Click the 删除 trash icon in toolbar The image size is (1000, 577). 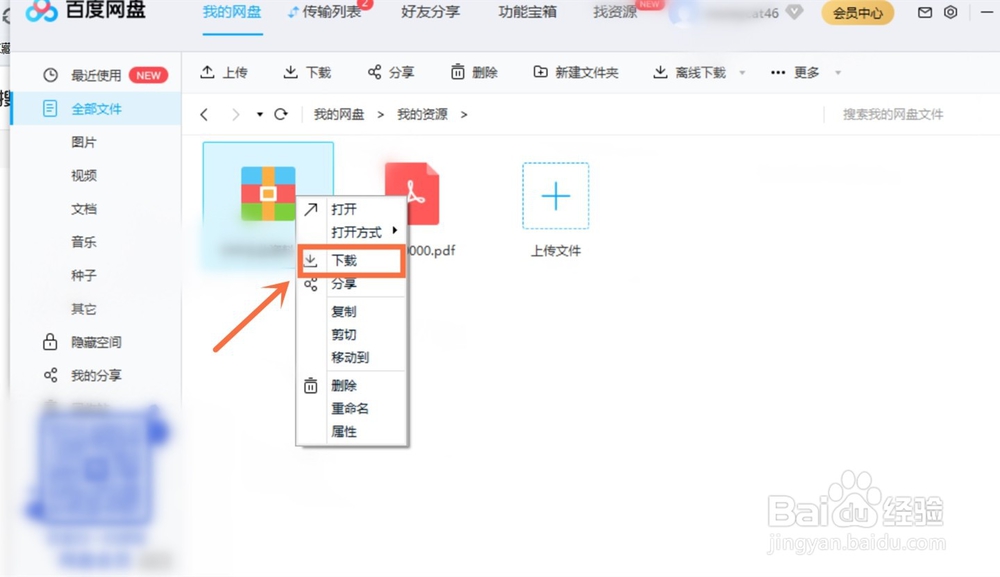point(459,72)
